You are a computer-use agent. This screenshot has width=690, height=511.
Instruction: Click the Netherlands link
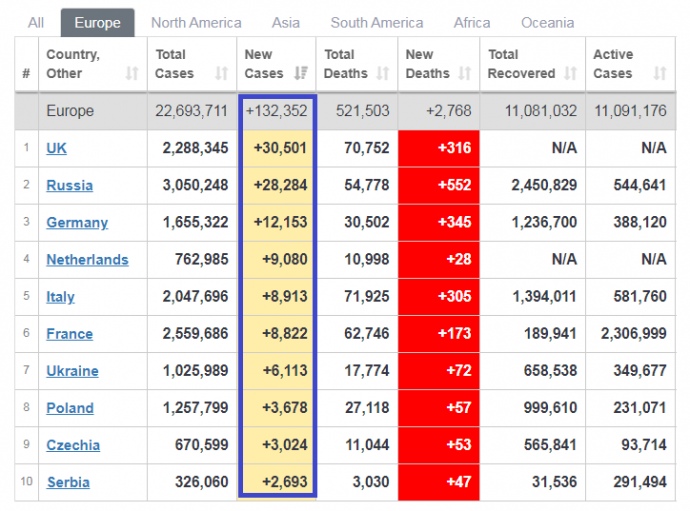click(x=87, y=259)
